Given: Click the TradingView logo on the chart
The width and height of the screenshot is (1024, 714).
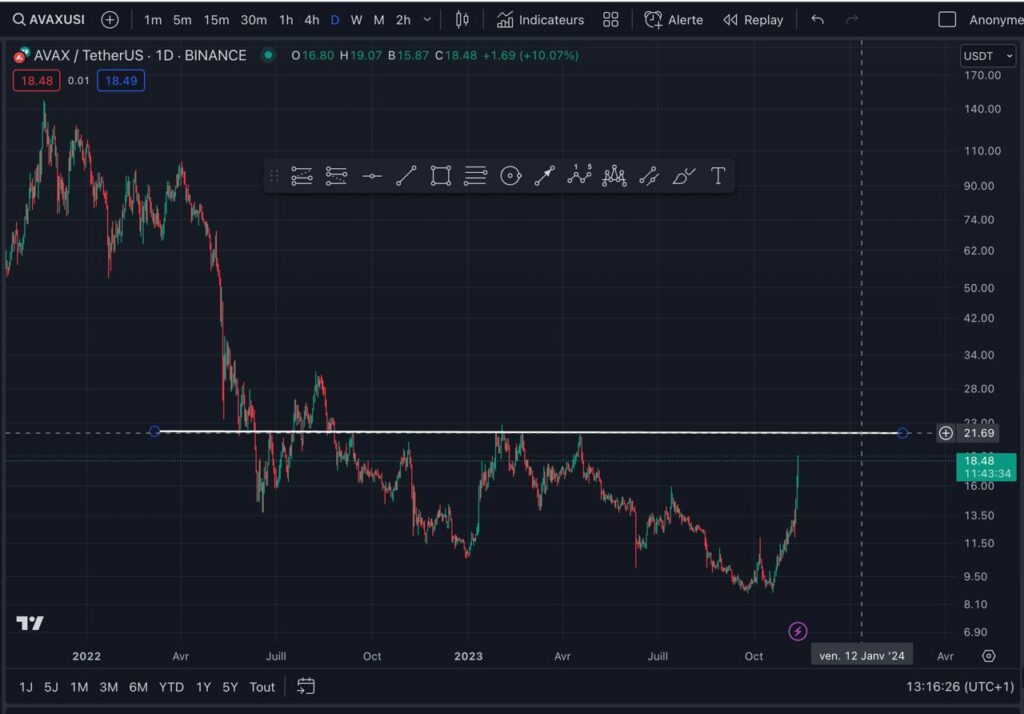Looking at the screenshot, I should pos(30,623).
